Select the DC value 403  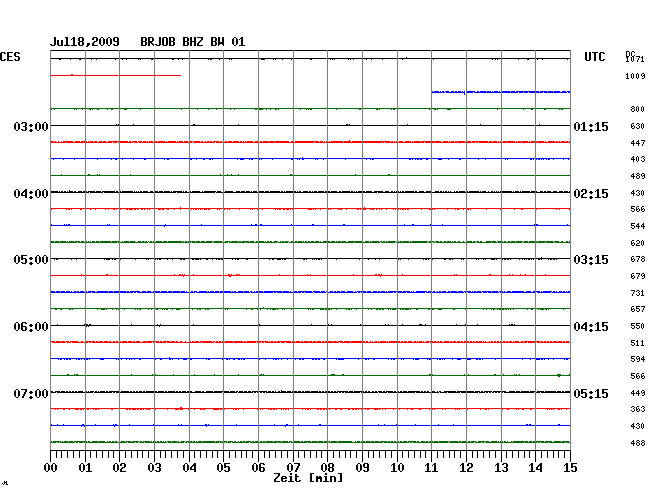(x=638, y=159)
